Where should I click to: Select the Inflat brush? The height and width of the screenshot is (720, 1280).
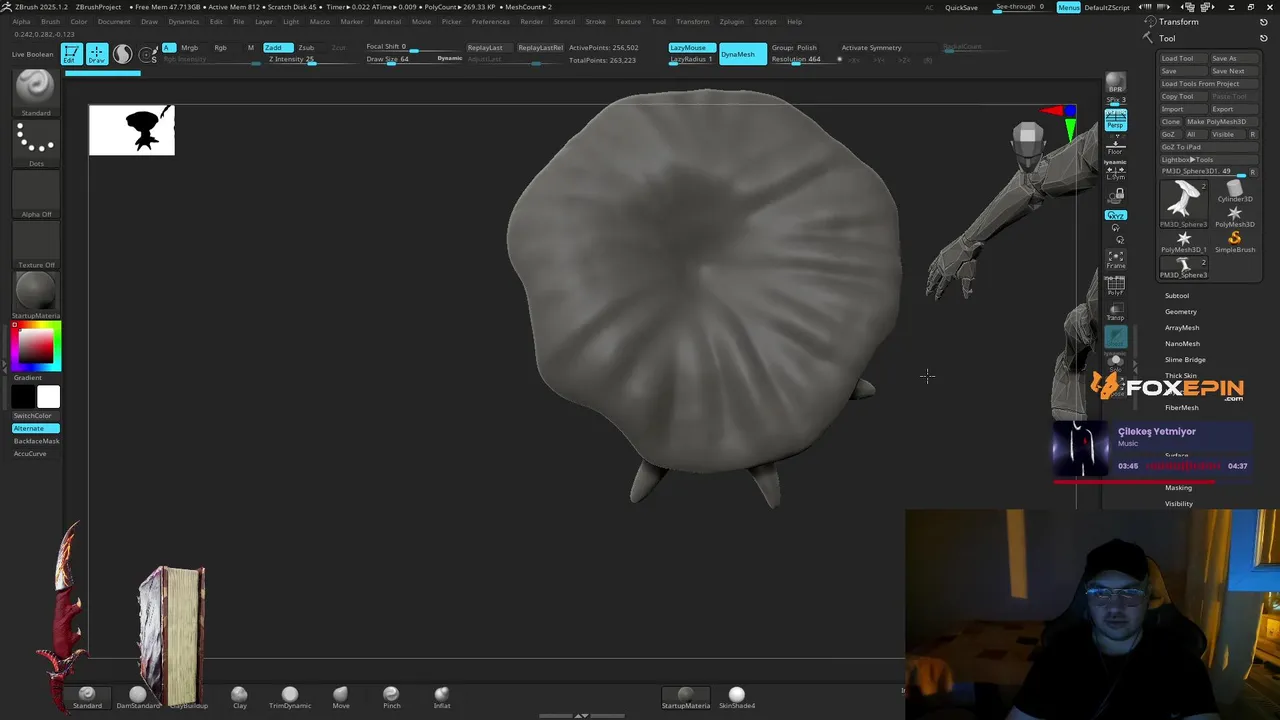pos(442,698)
